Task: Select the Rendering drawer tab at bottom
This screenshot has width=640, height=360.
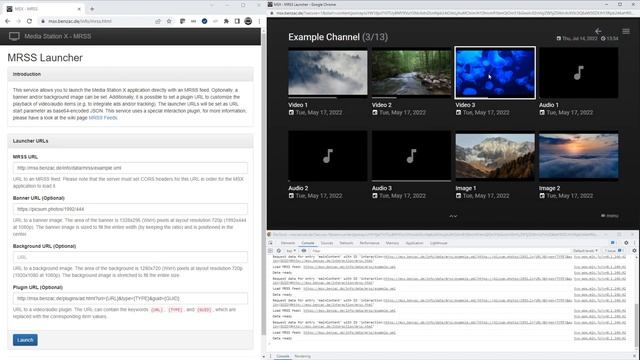Action: coord(302,356)
